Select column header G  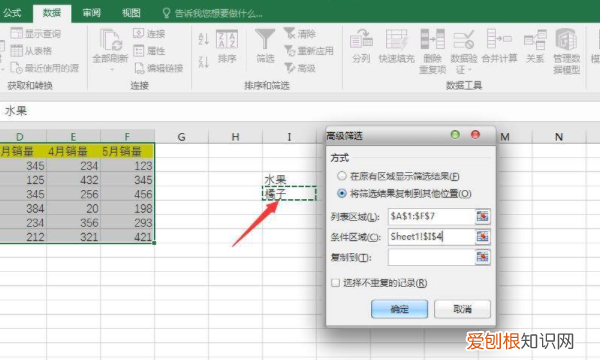(181, 137)
